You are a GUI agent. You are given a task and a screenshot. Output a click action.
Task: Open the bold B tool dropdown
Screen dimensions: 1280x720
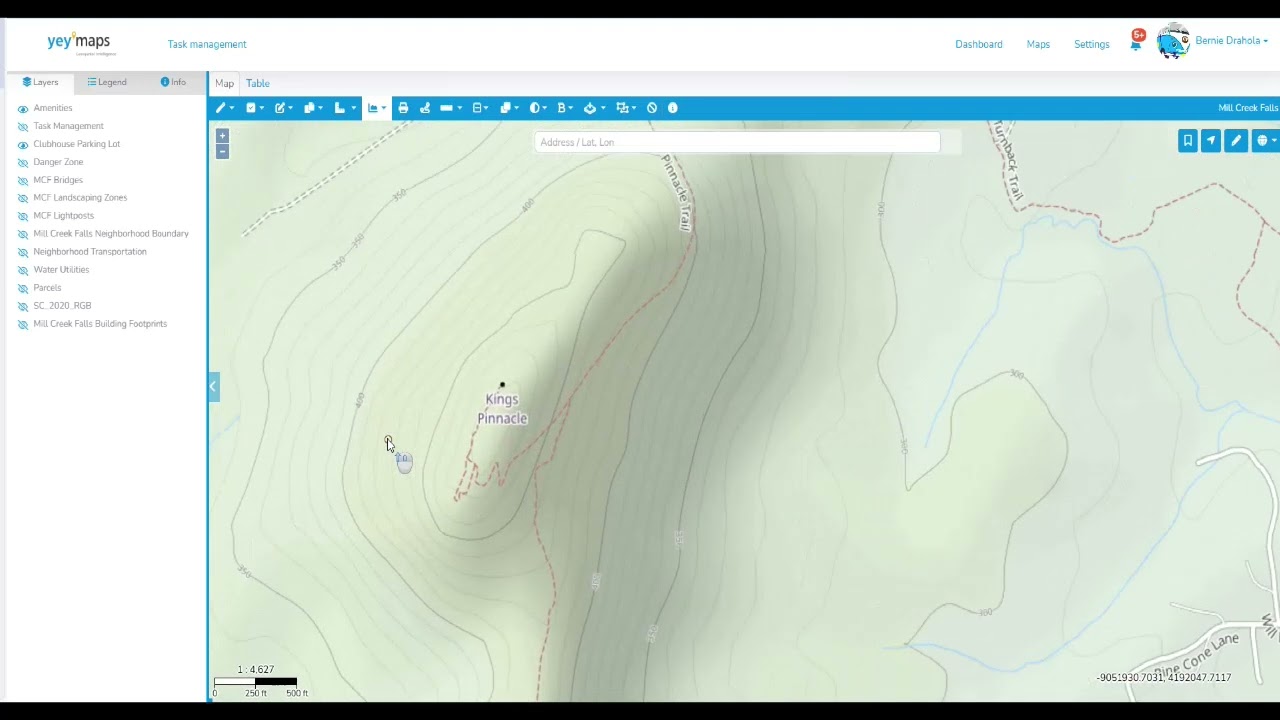[565, 108]
